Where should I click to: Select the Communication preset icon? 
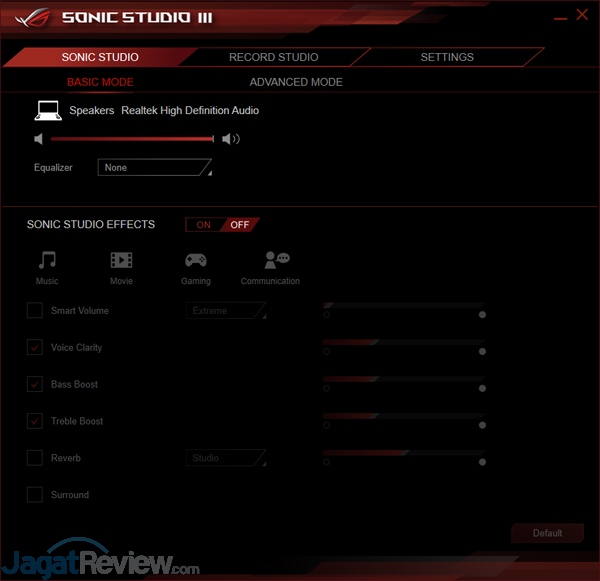pos(277,260)
